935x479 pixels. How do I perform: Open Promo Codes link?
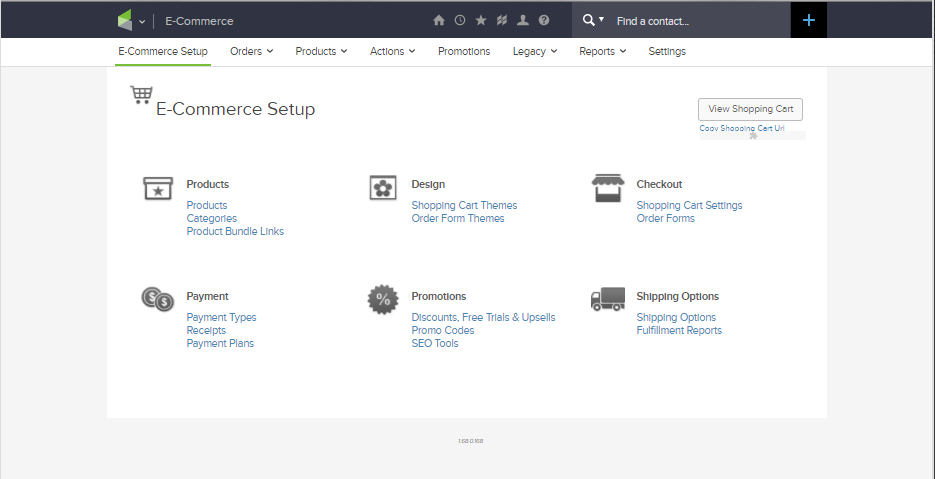click(443, 330)
